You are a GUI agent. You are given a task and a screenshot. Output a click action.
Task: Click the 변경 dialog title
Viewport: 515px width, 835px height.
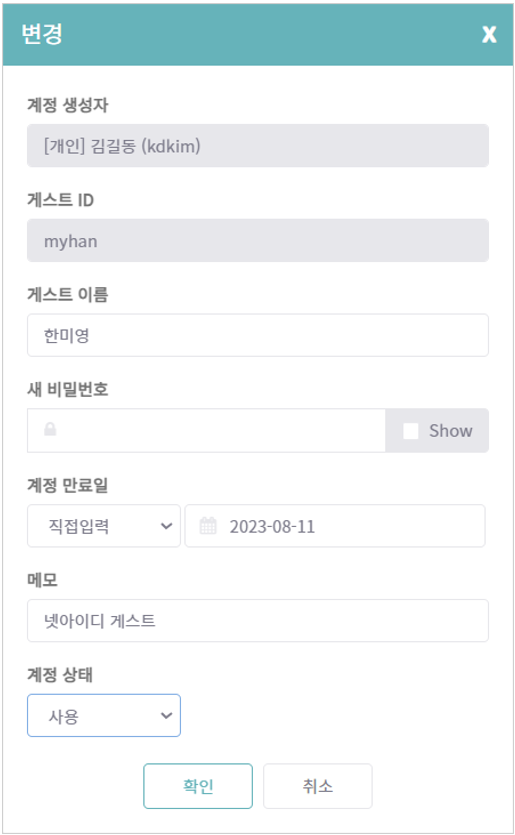pos(42,34)
